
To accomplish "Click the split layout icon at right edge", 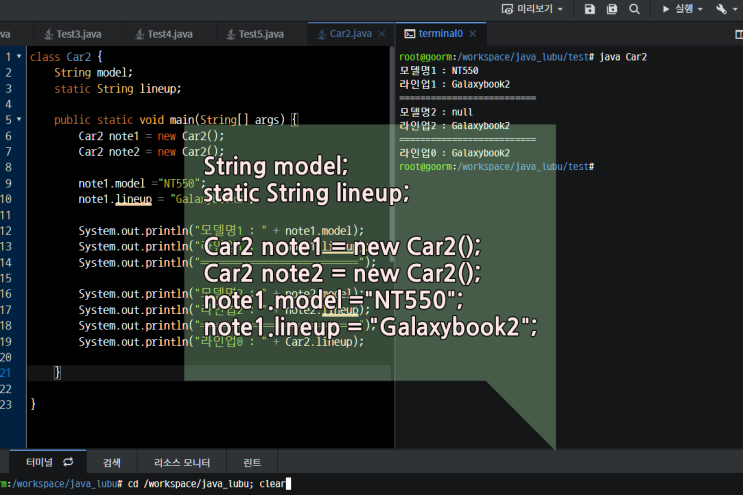I will tap(738, 34).
